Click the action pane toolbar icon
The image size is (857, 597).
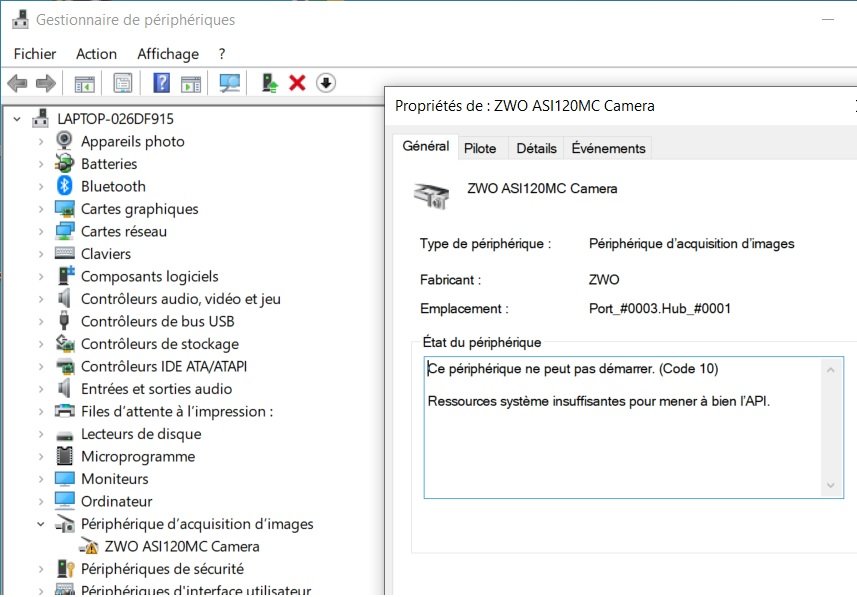click(x=191, y=84)
